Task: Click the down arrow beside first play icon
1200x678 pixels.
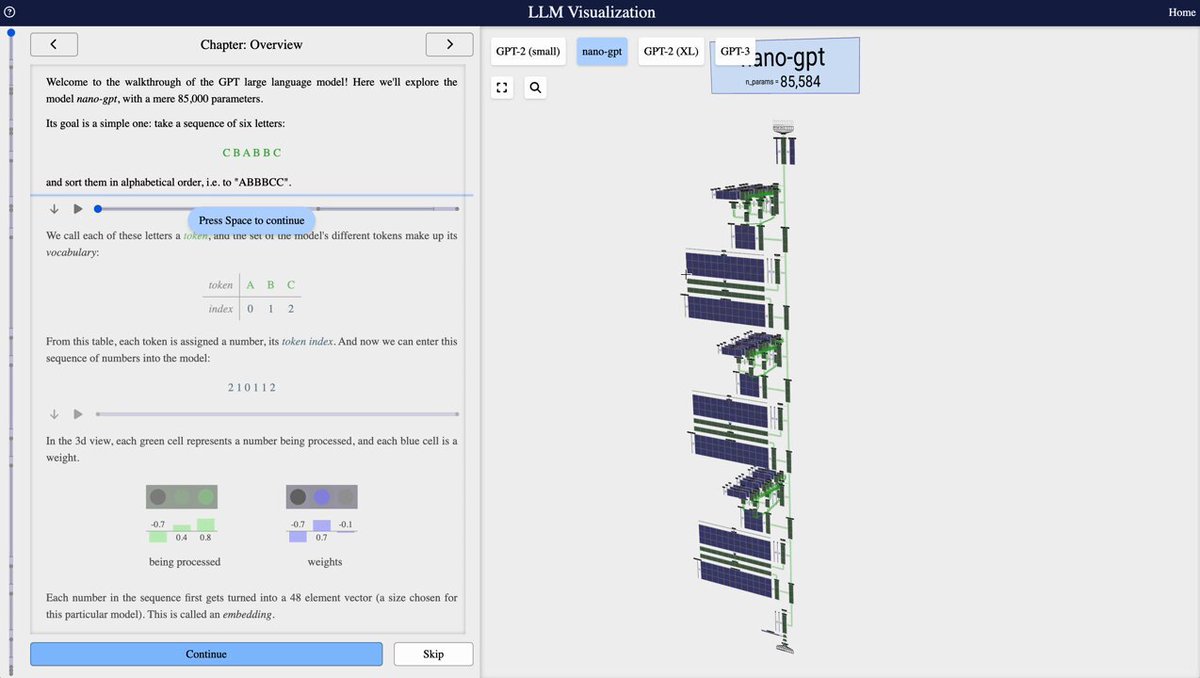Action: pos(54,209)
